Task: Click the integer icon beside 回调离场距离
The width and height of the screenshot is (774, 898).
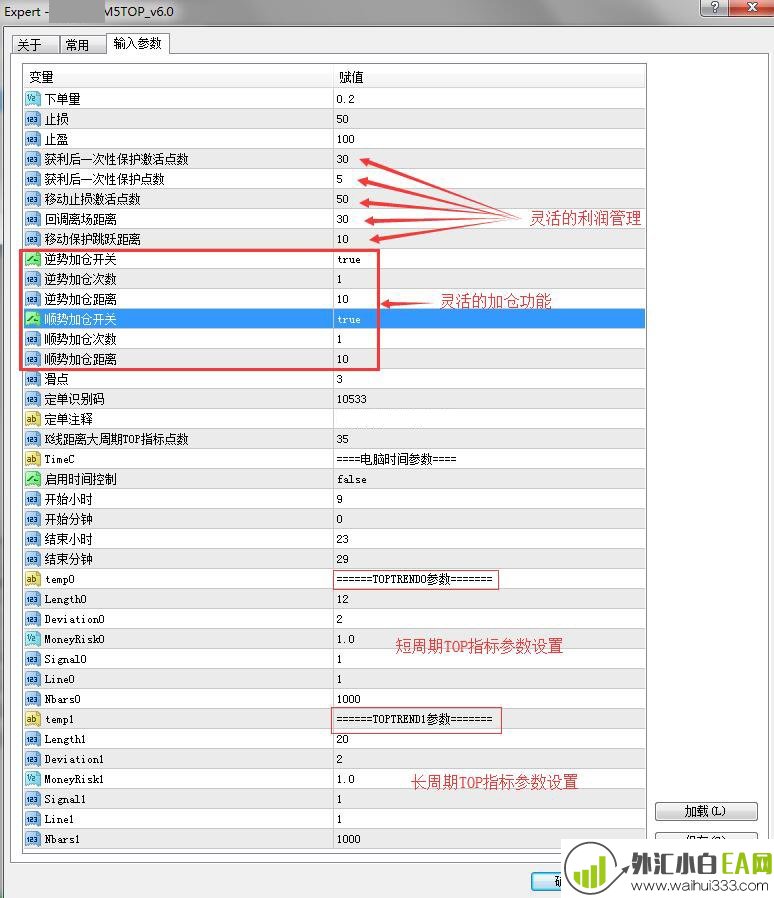Action: [33, 219]
